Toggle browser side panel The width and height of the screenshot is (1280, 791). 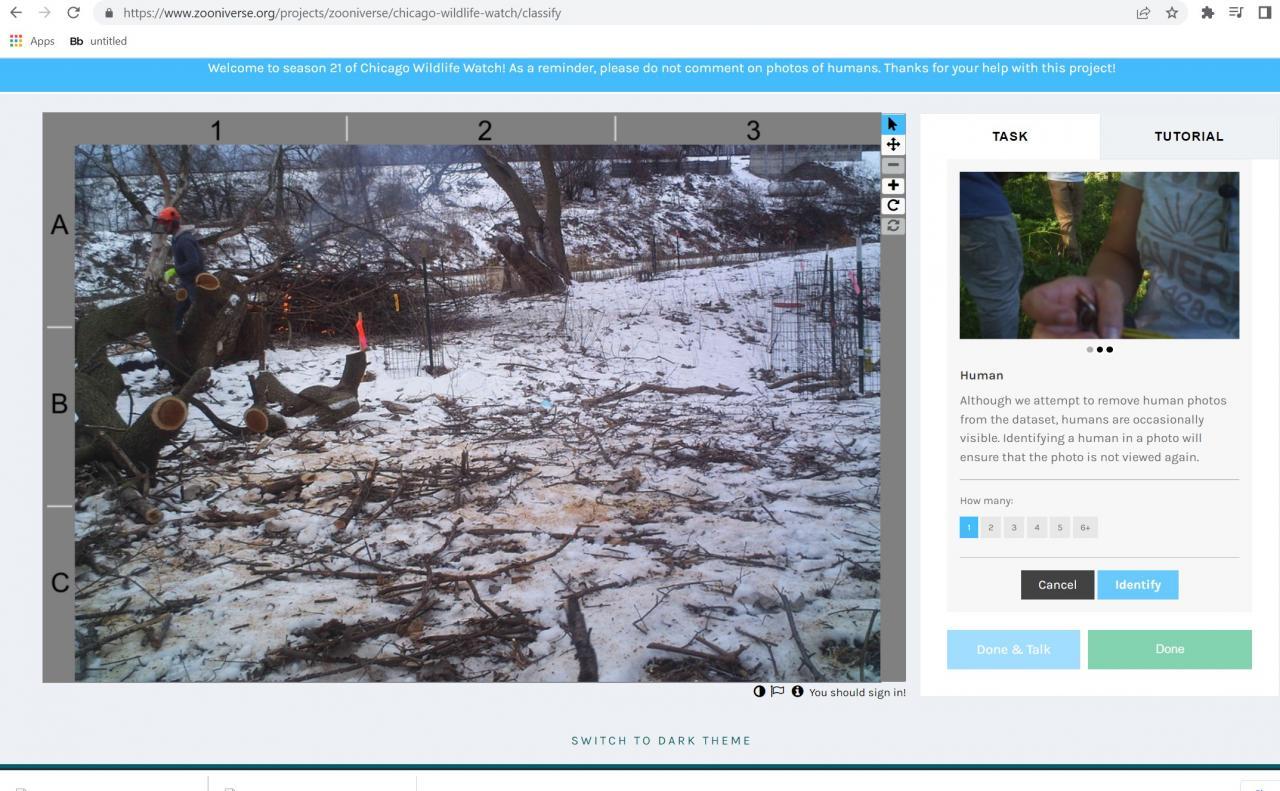pos(1264,13)
